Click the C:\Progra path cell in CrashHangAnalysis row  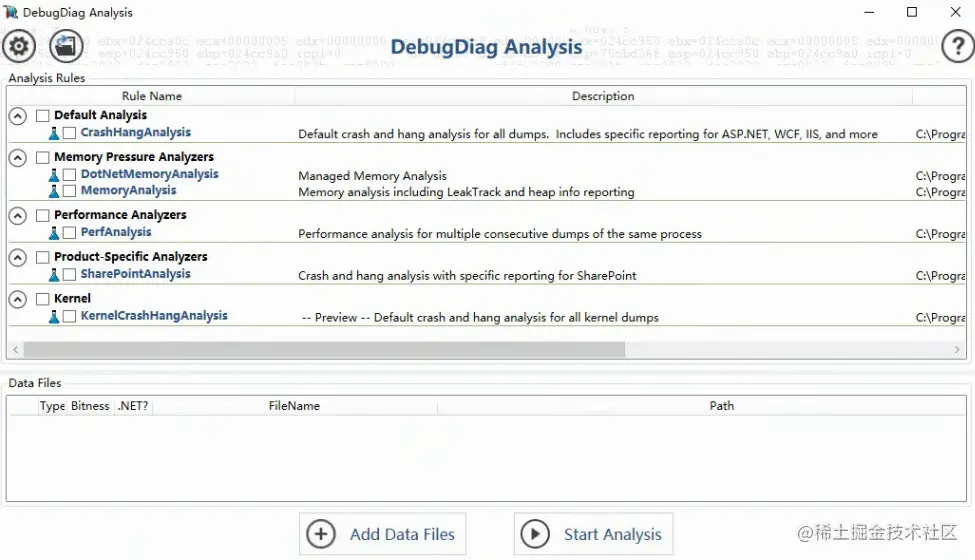(x=940, y=134)
